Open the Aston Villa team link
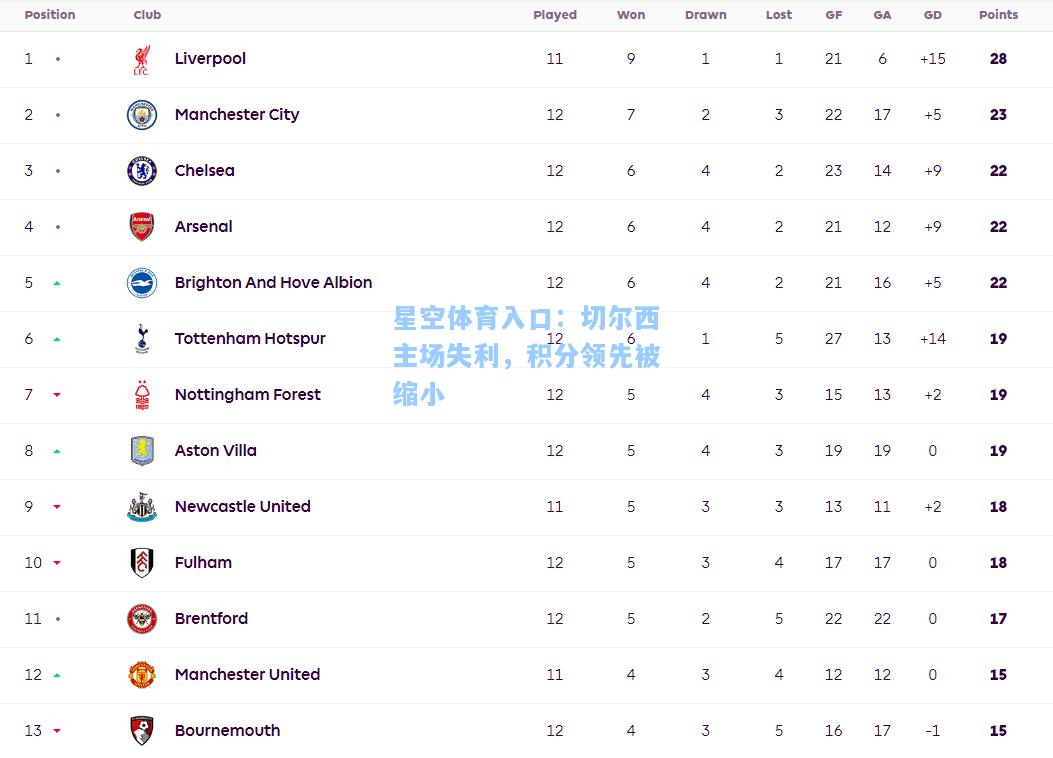 click(x=216, y=451)
